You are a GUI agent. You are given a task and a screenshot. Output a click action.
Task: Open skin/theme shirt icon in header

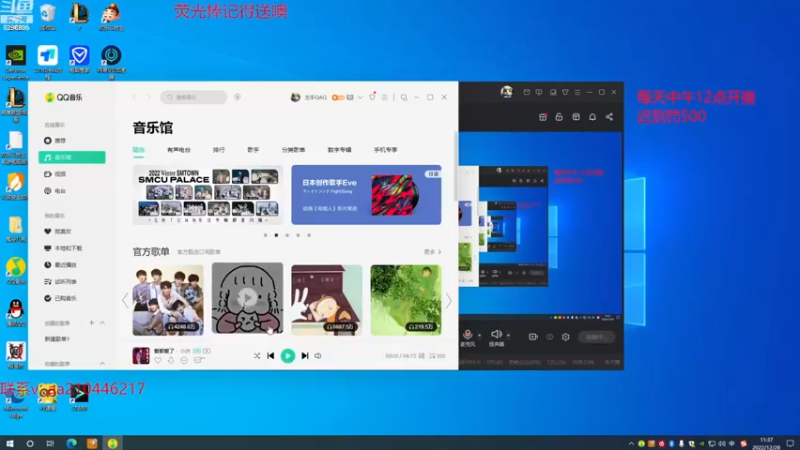pyautogui.click(x=372, y=97)
